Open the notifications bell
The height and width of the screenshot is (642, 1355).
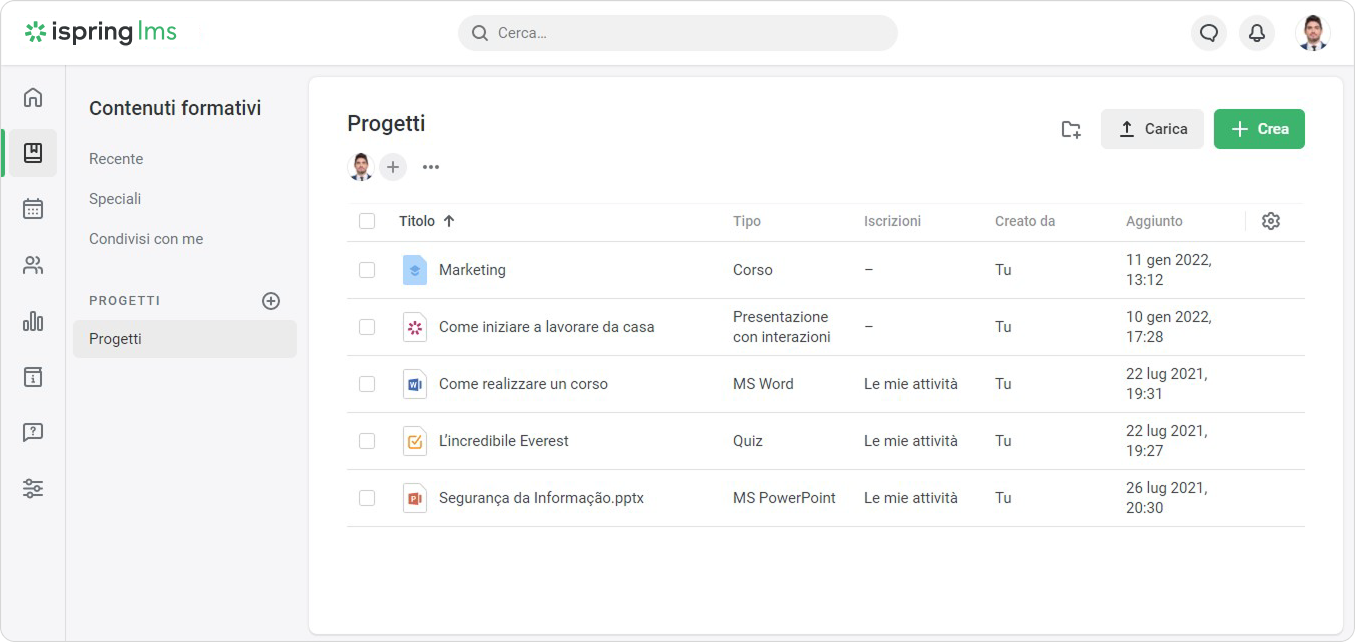click(1257, 33)
